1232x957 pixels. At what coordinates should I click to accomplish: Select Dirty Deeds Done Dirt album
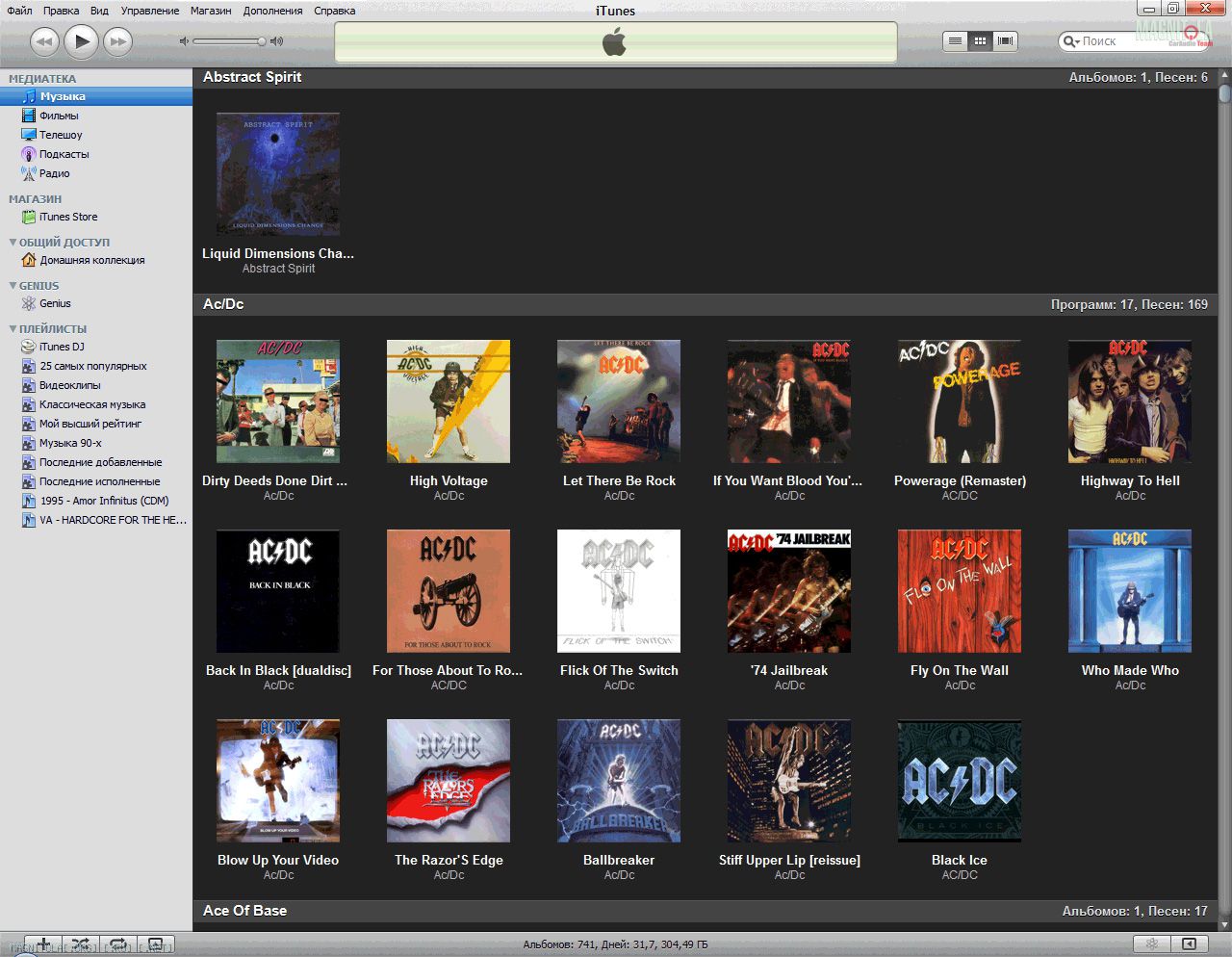(278, 401)
